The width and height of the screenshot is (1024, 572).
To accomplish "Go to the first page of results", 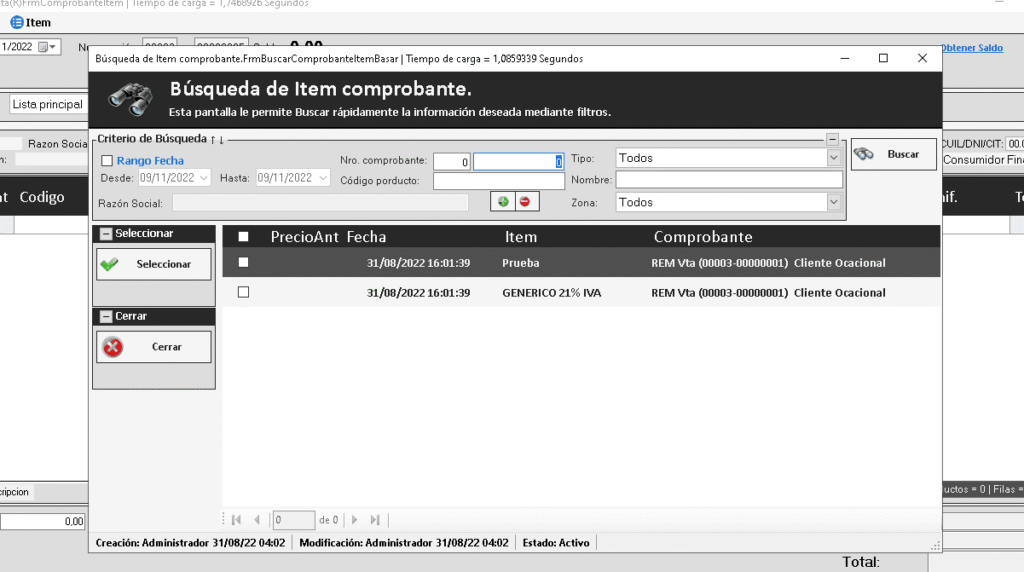I will pos(236,520).
